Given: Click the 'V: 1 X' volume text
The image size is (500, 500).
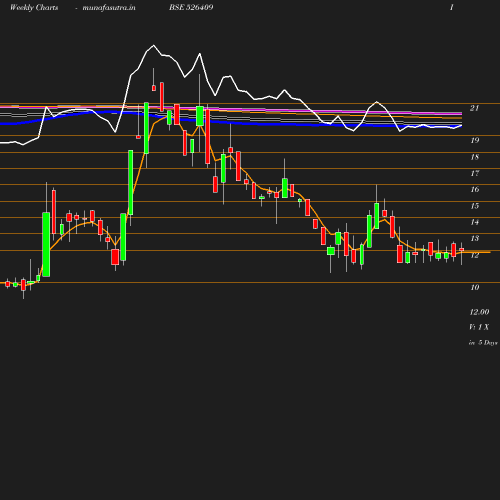Looking at the screenshot, I should pyautogui.click(x=479, y=327).
